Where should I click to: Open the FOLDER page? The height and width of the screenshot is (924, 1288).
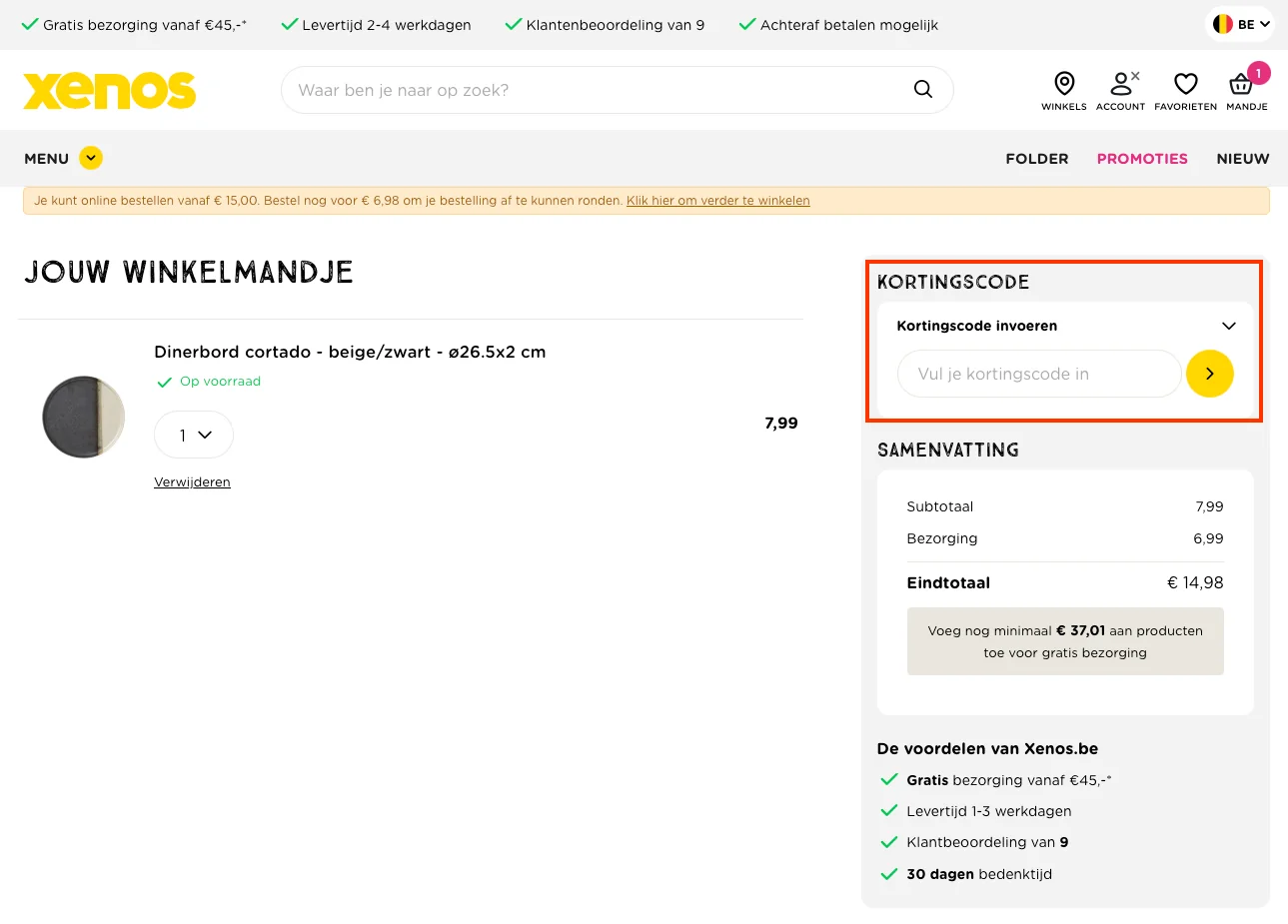coord(1036,158)
